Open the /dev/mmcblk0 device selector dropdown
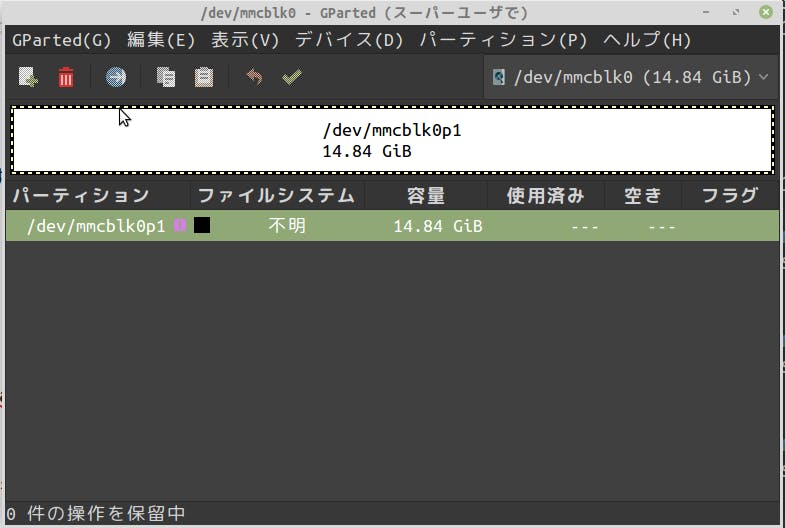Screen dimensions: 785x528 click(631, 77)
